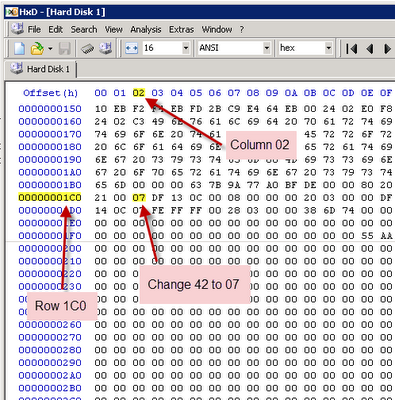Click the Open disk toolbar icon
The image size is (395, 400).
click(x=106, y=49)
